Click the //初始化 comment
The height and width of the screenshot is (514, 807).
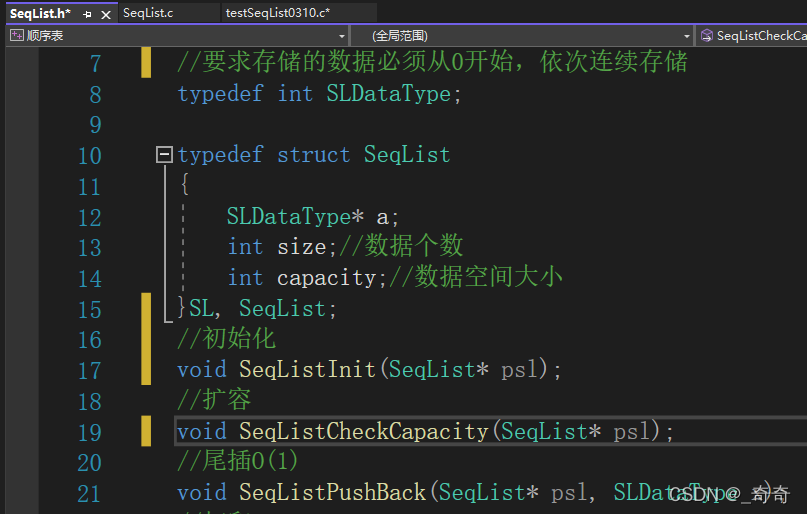[x=226, y=339]
